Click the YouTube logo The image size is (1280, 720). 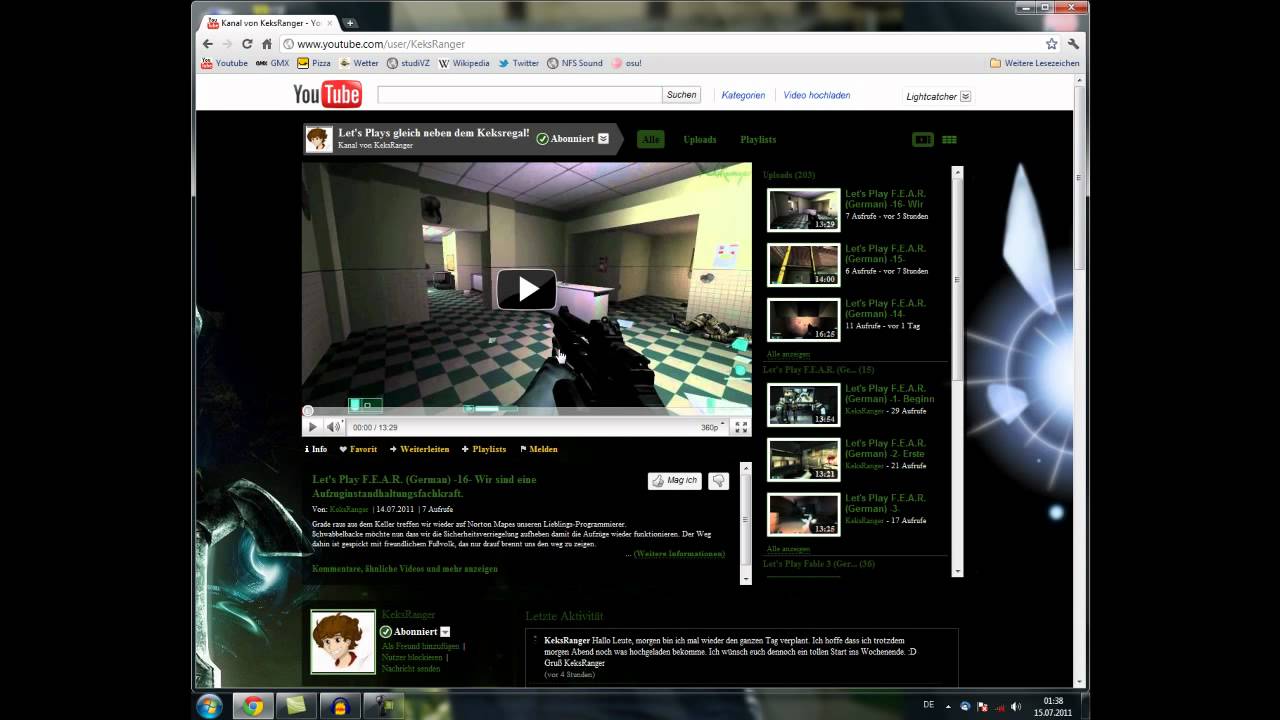(x=327, y=95)
